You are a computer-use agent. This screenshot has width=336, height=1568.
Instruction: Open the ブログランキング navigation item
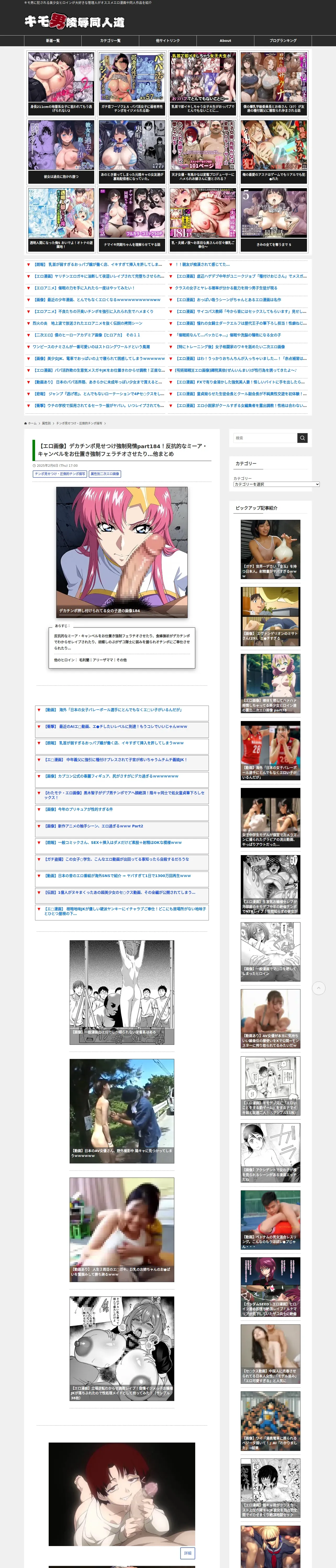(283, 41)
